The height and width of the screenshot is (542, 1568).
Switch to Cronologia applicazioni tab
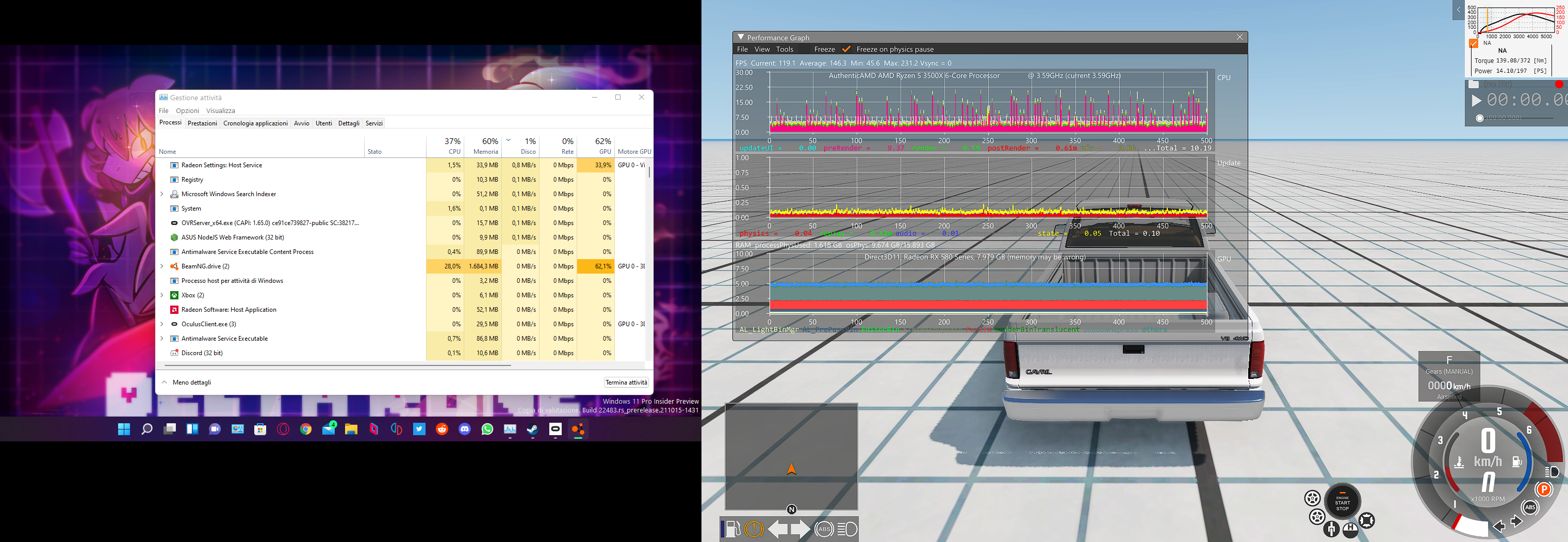pos(255,123)
